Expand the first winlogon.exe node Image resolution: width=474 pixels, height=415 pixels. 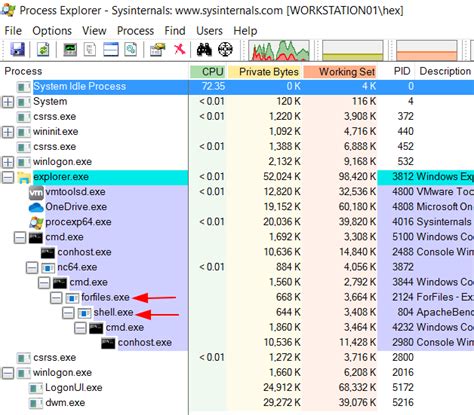click(x=8, y=162)
